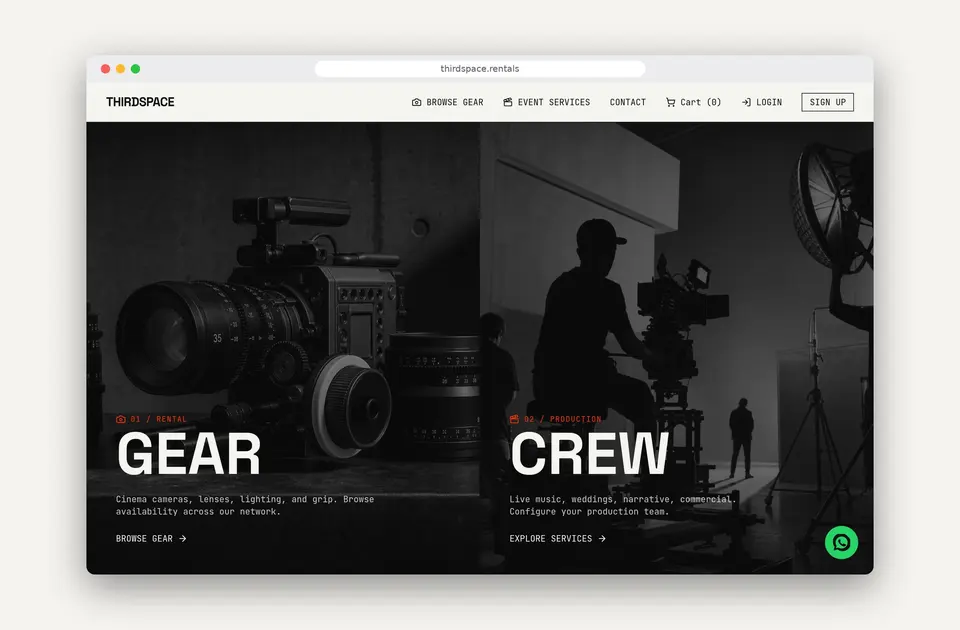Click the green maximize window dot
The image size is (960, 630).
click(x=135, y=69)
